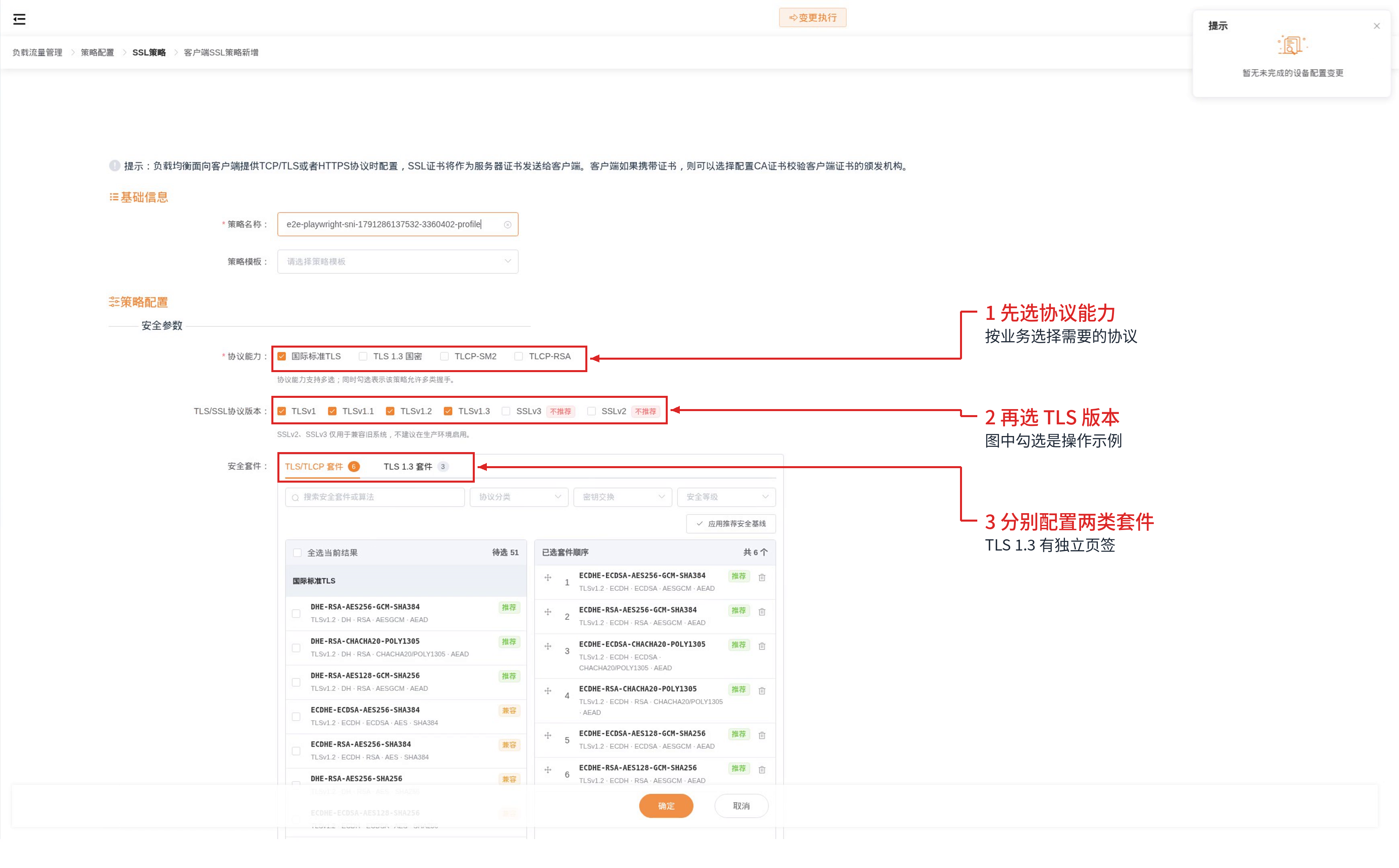Go to SSL策略 breadcrumb
Image resolution: width=1399 pixels, height=868 pixels.
click(x=149, y=52)
